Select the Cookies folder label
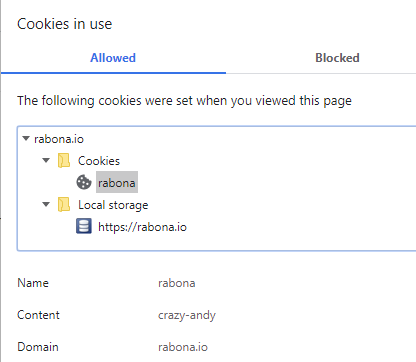Viewport: 416px width, 362px height. tap(99, 161)
